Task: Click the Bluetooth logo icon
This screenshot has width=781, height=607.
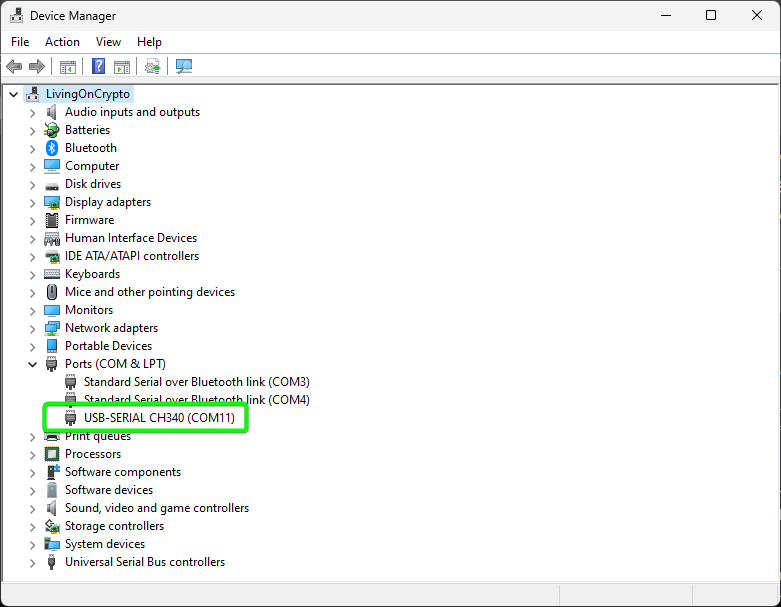Action: point(52,148)
